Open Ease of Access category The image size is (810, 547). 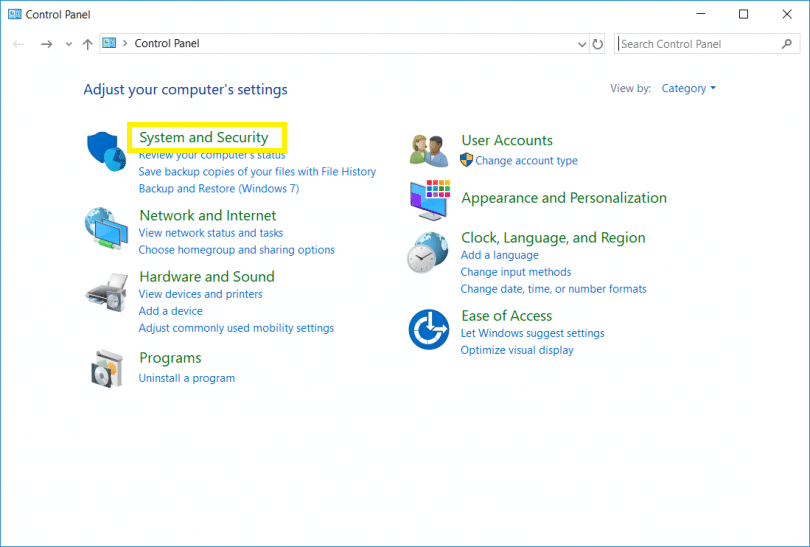(506, 316)
